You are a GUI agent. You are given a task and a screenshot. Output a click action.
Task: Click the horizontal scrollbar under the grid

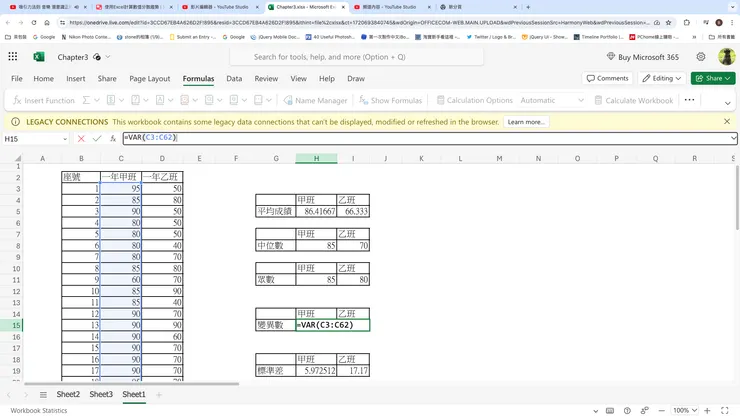coord(132,383)
